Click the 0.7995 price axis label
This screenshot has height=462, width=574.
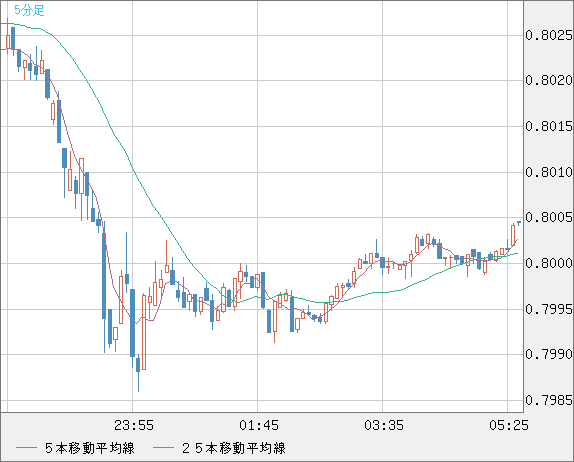[549, 309]
